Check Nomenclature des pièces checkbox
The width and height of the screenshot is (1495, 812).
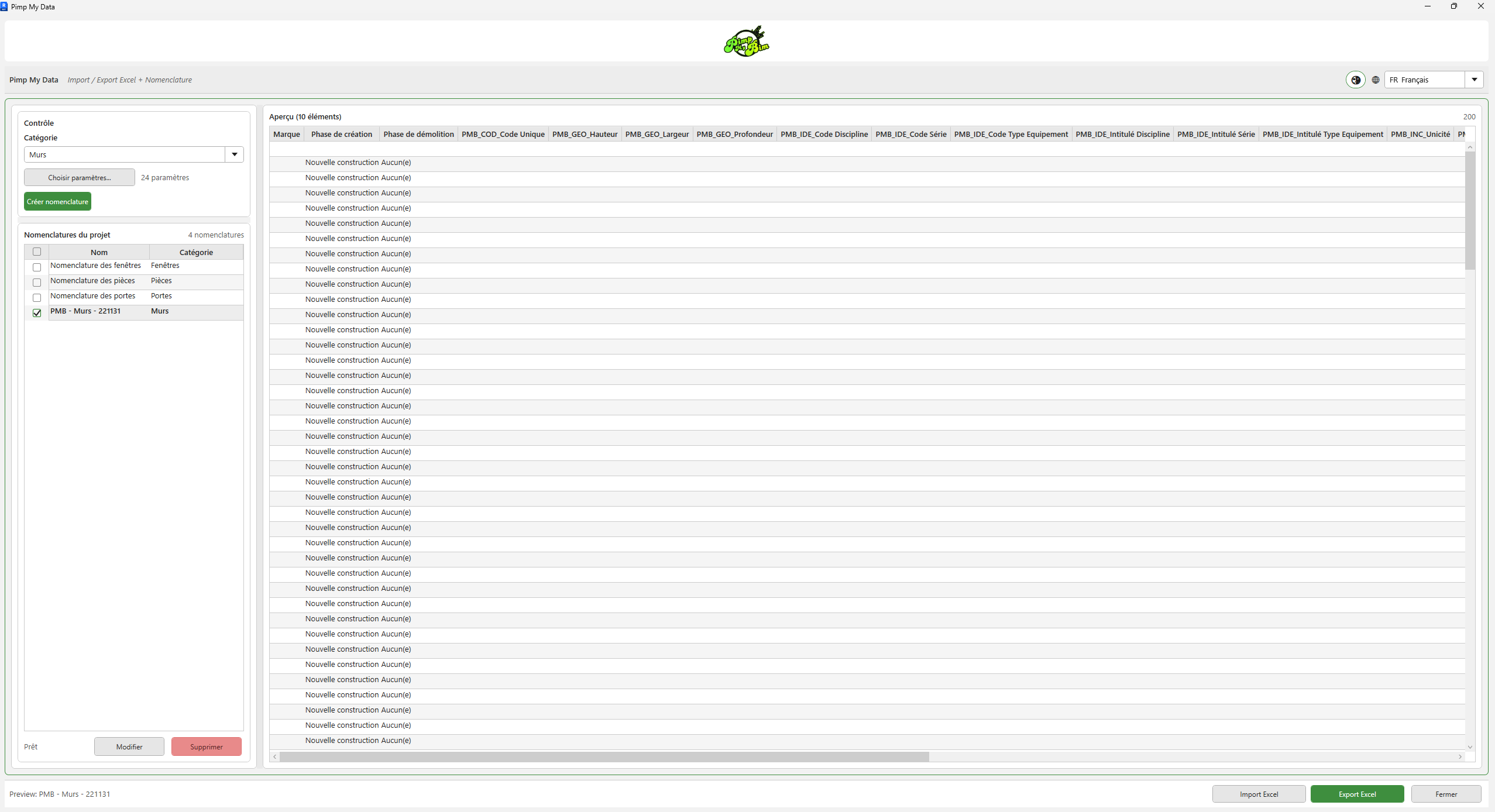pyautogui.click(x=37, y=283)
